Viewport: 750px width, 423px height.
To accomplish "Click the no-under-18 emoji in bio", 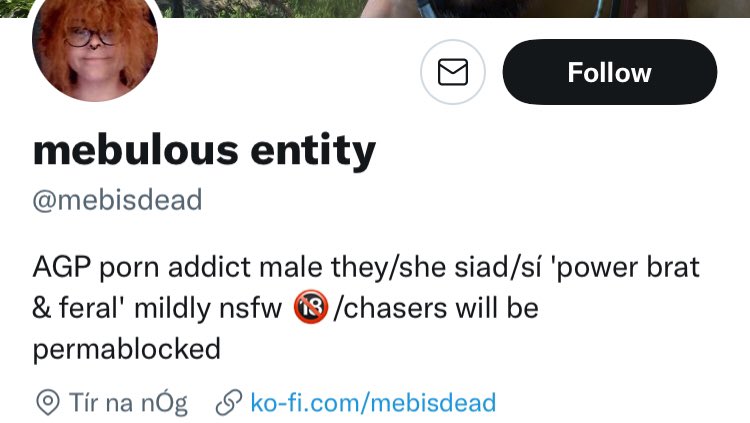I will tap(310, 307).
